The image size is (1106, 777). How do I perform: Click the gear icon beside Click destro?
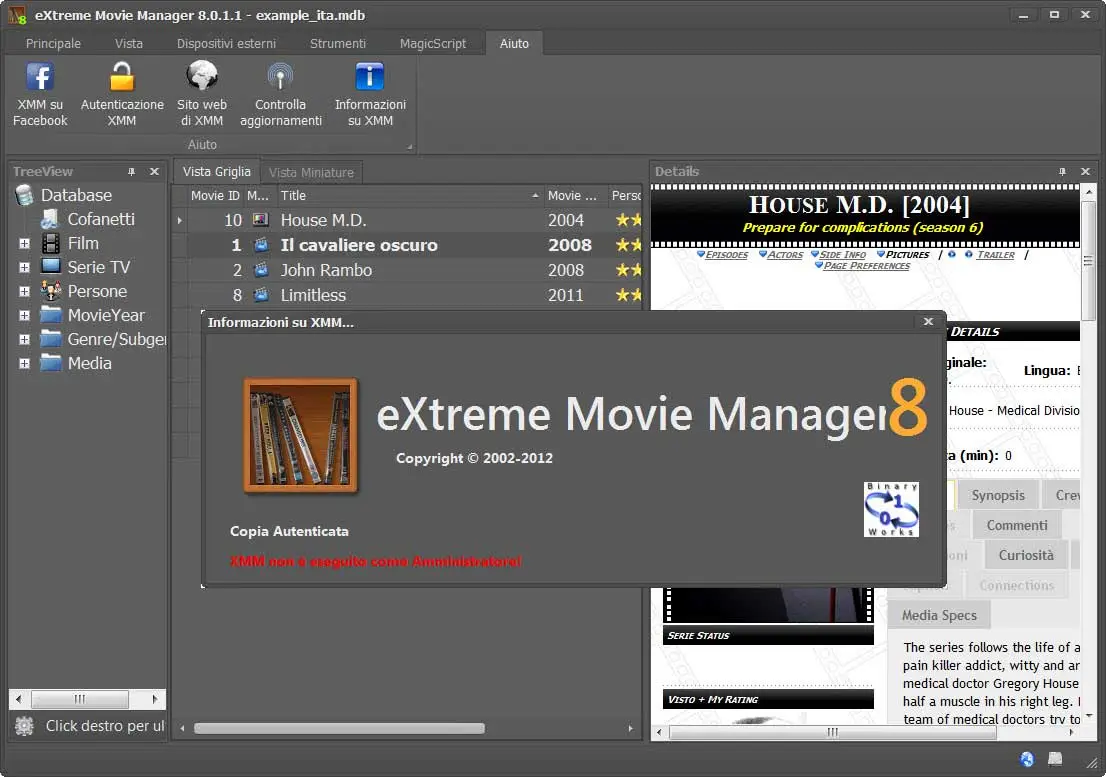click(x=24, y=726)
